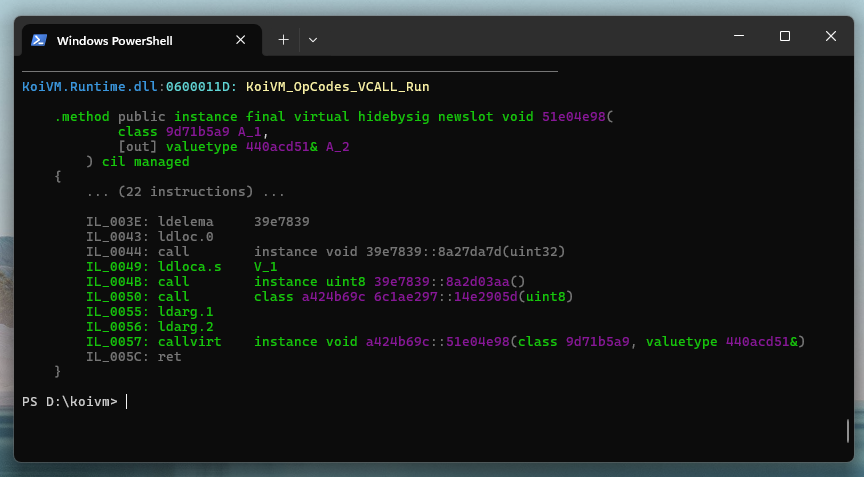Viewport: 864px width, 477px height.
Task: Click the ldelema opcode
Action: point(186,221)
